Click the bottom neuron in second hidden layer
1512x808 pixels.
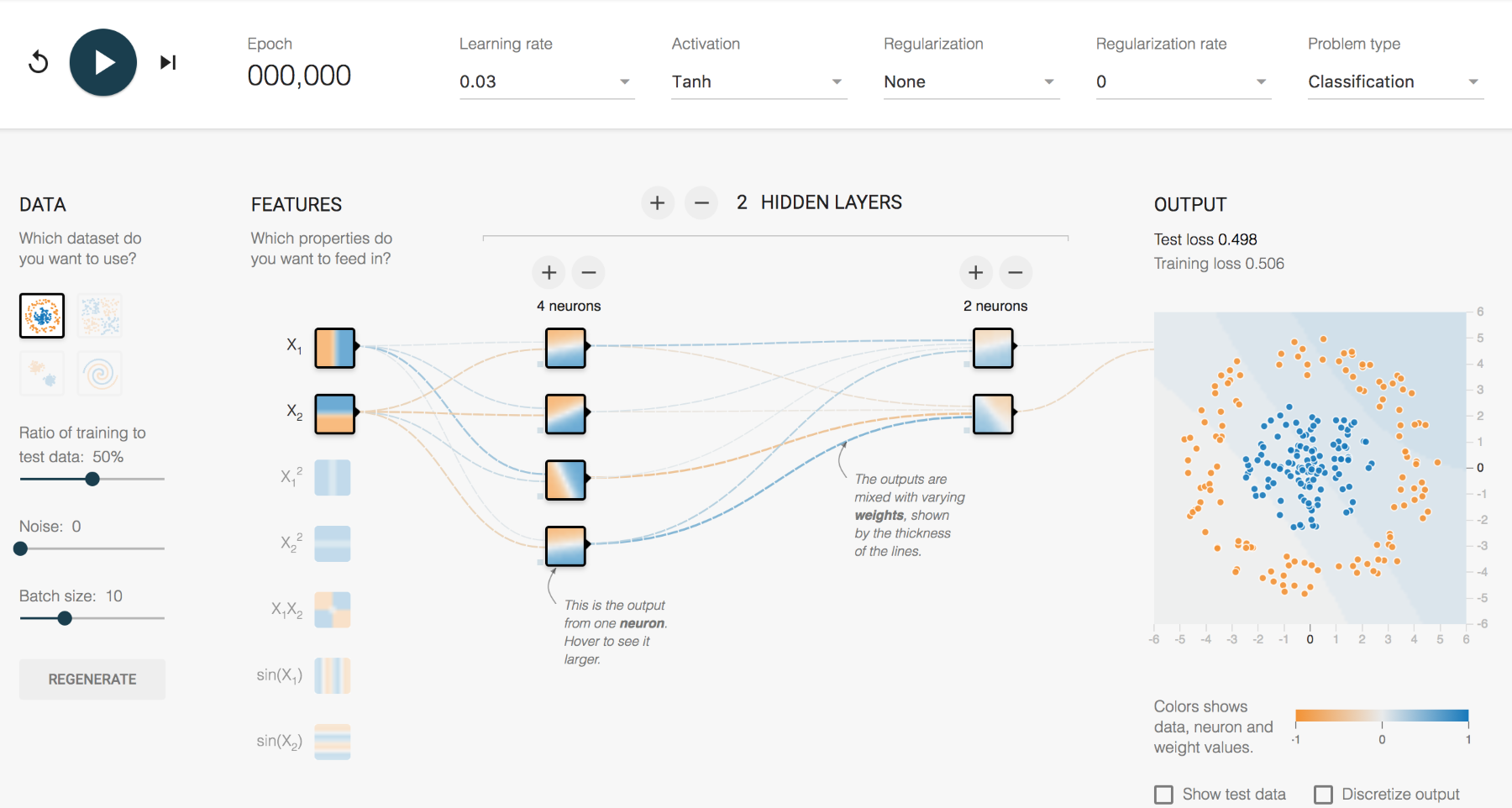(x=993, y=413)
